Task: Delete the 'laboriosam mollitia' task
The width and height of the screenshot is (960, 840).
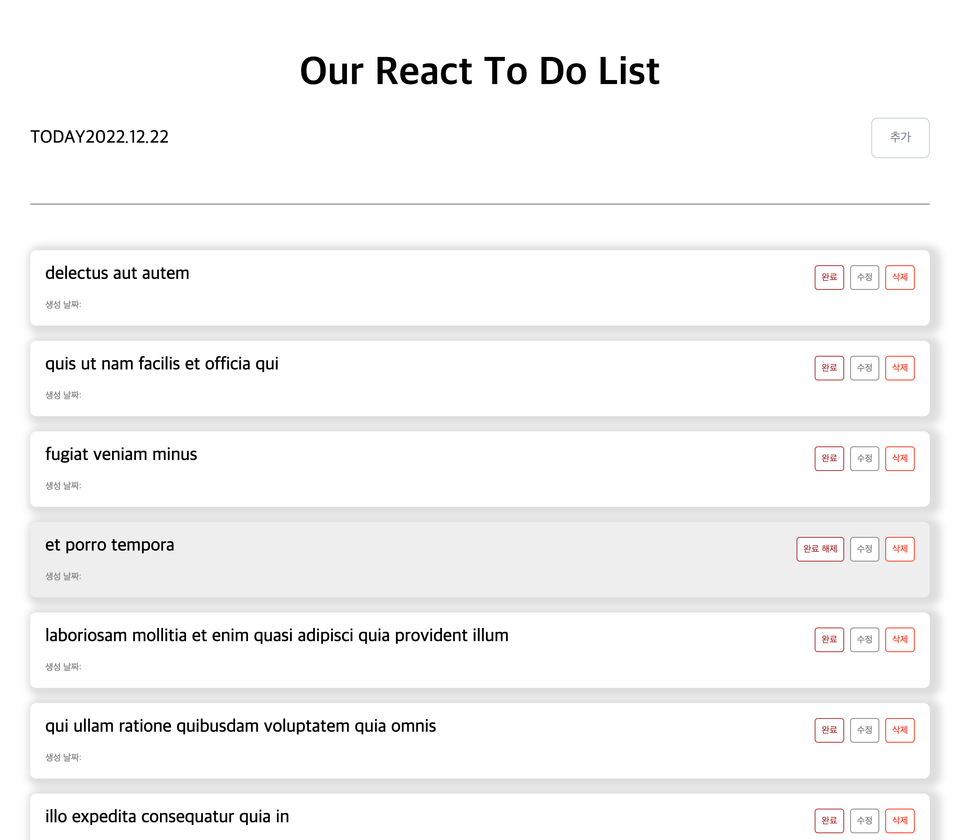Action: pos(900,640)
